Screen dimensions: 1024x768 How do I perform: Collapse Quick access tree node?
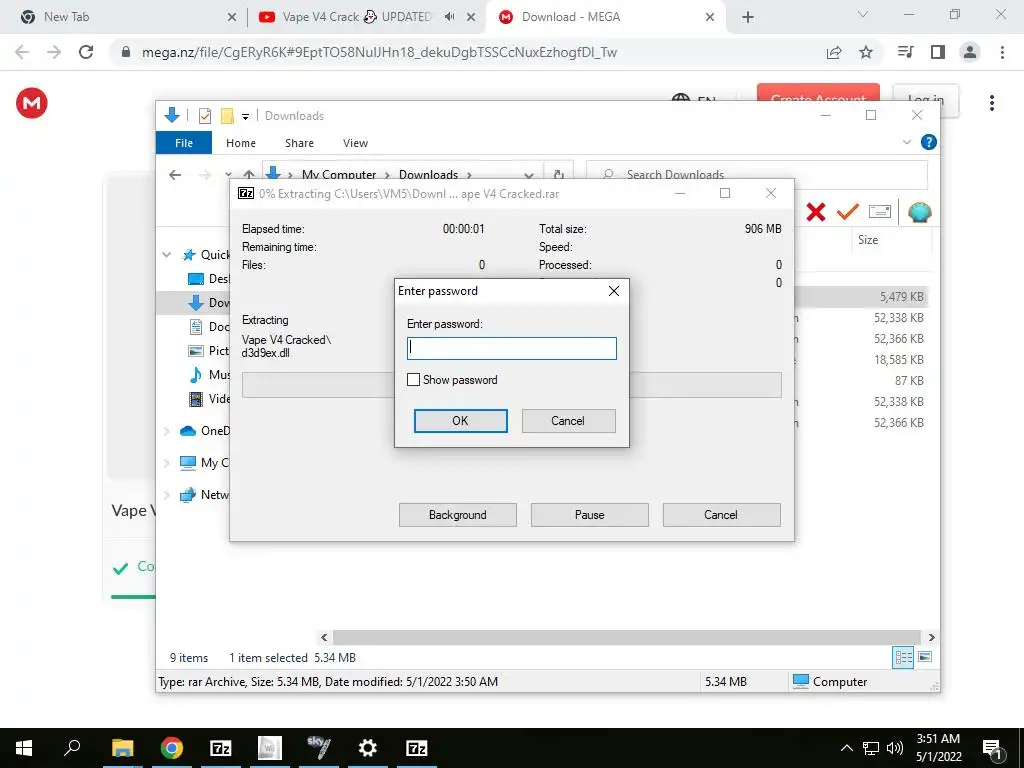click(167, 255)
